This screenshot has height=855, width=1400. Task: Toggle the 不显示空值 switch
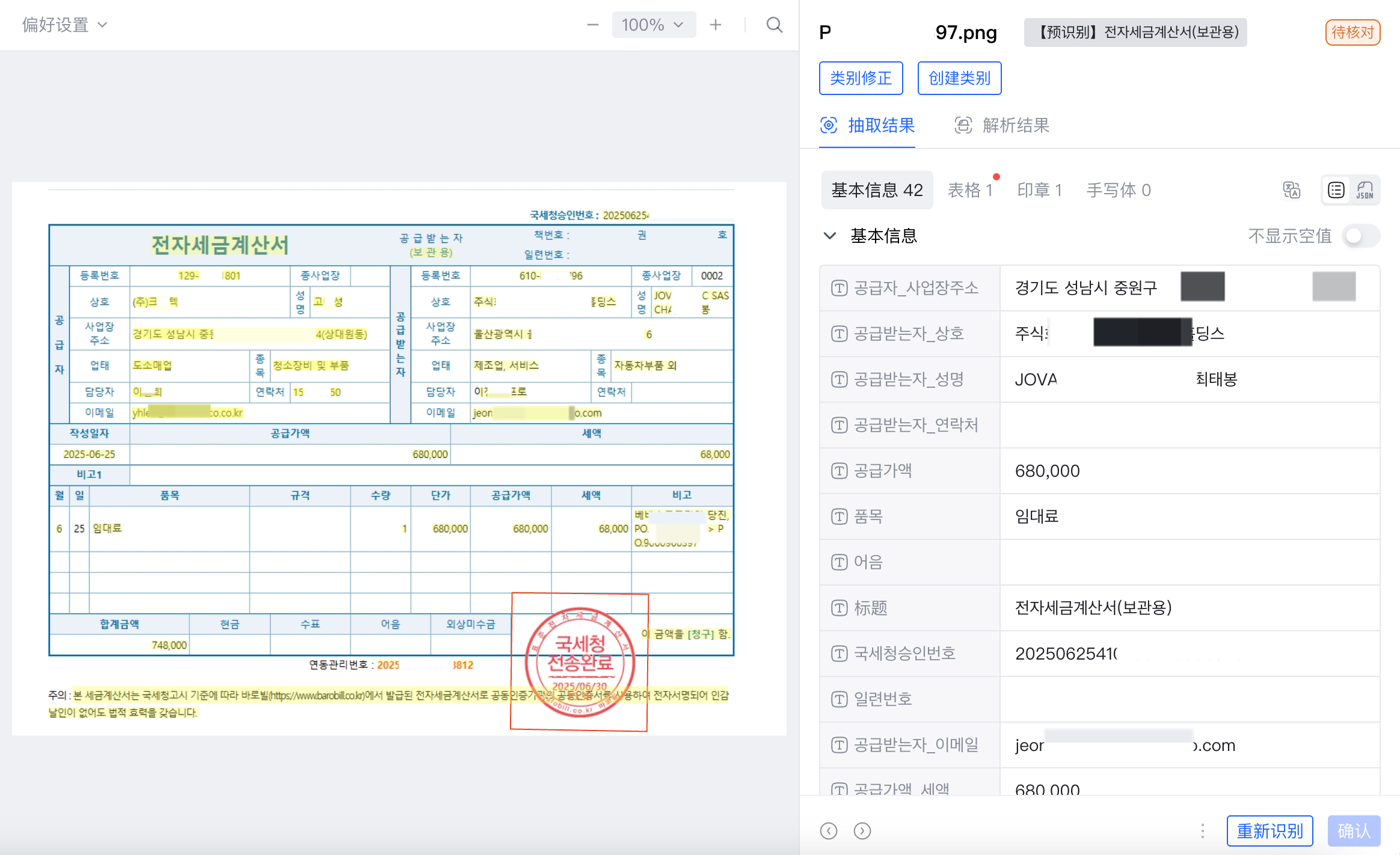pyautogui.click(x=1360, y=236)
